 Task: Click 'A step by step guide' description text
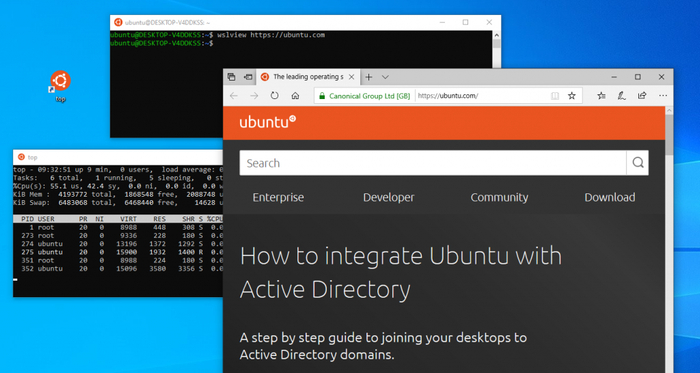tap(383, 346)
